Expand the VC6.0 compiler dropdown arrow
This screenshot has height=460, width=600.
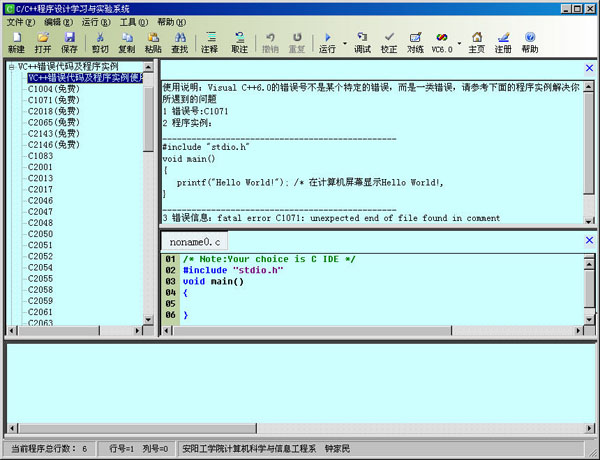[458, 42]
